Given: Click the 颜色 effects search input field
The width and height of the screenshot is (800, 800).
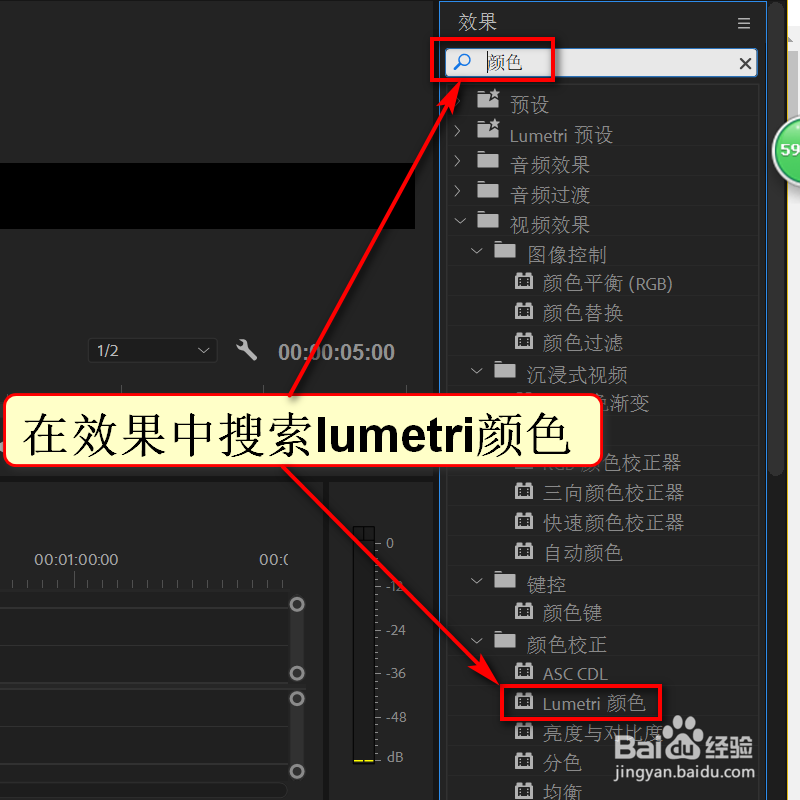Looking at the screenshot, I should coord(601,63).
